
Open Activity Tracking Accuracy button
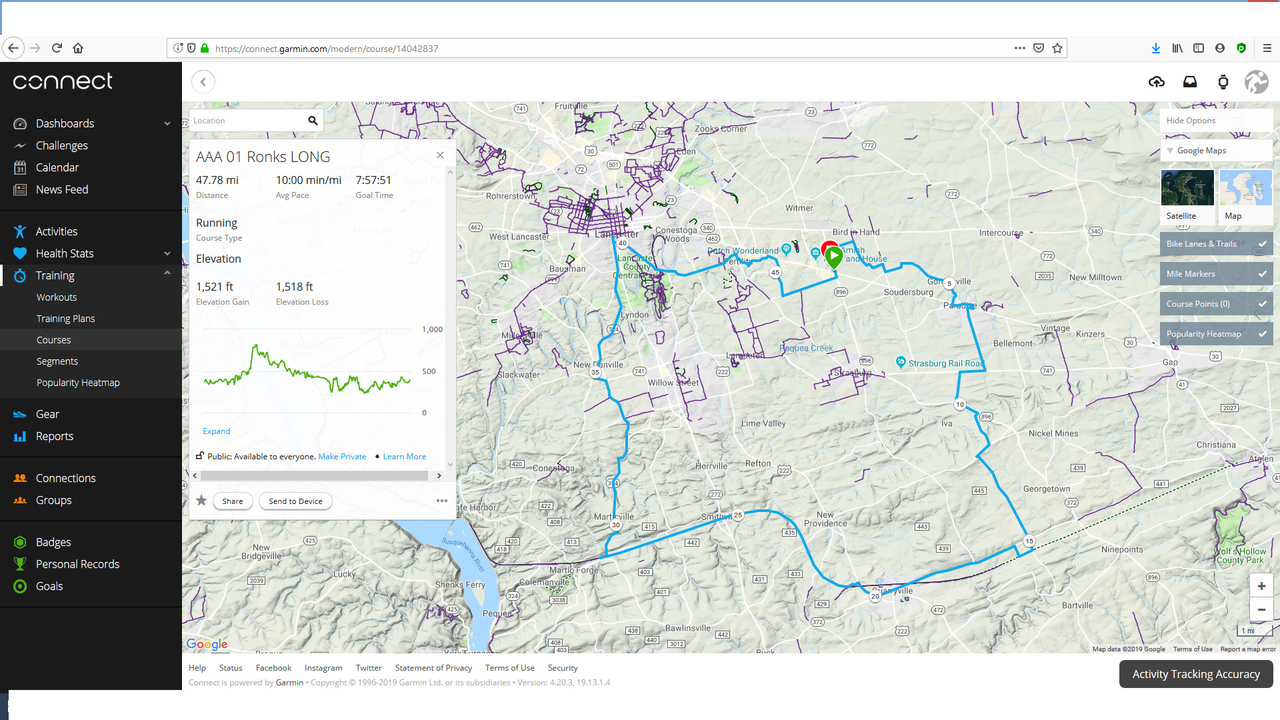coord(1196,674)
